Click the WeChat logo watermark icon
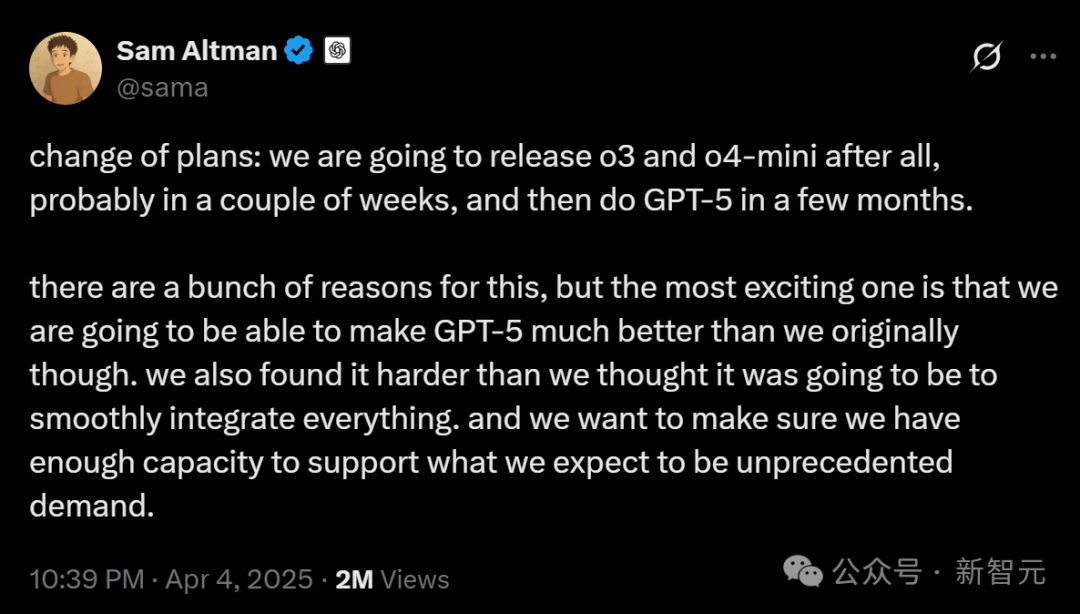 click(802, 572)
